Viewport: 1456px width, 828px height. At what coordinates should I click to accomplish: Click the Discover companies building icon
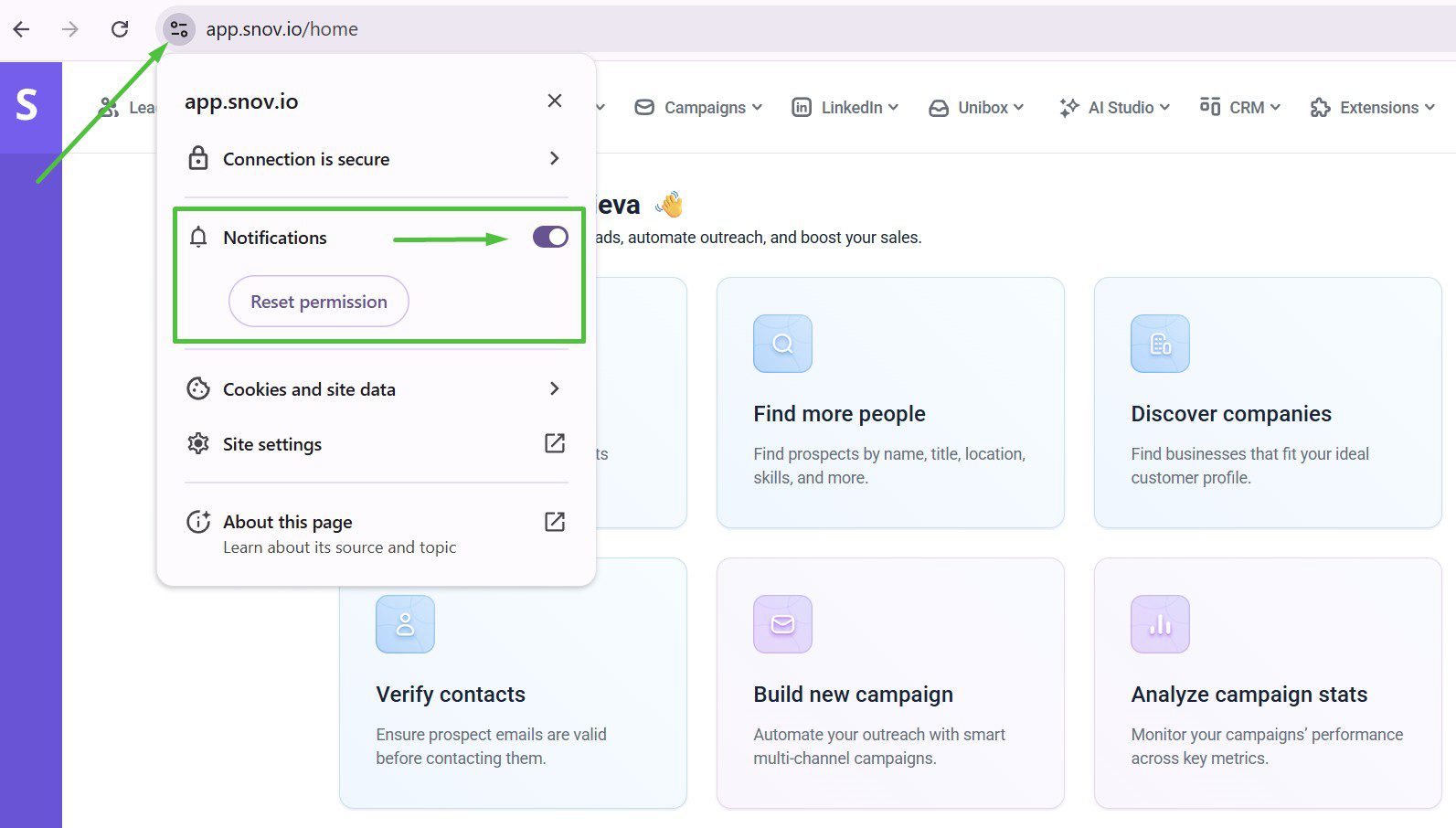1160,344
